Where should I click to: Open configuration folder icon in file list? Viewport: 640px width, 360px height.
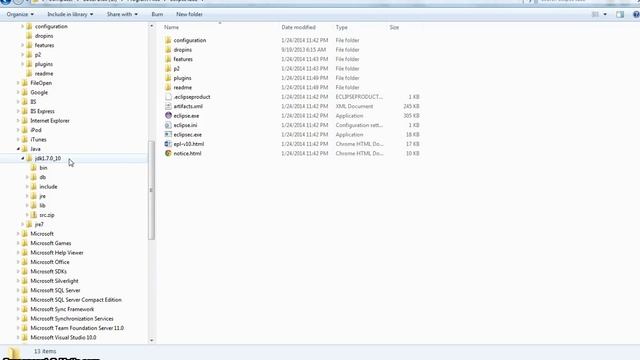(168, 40)
